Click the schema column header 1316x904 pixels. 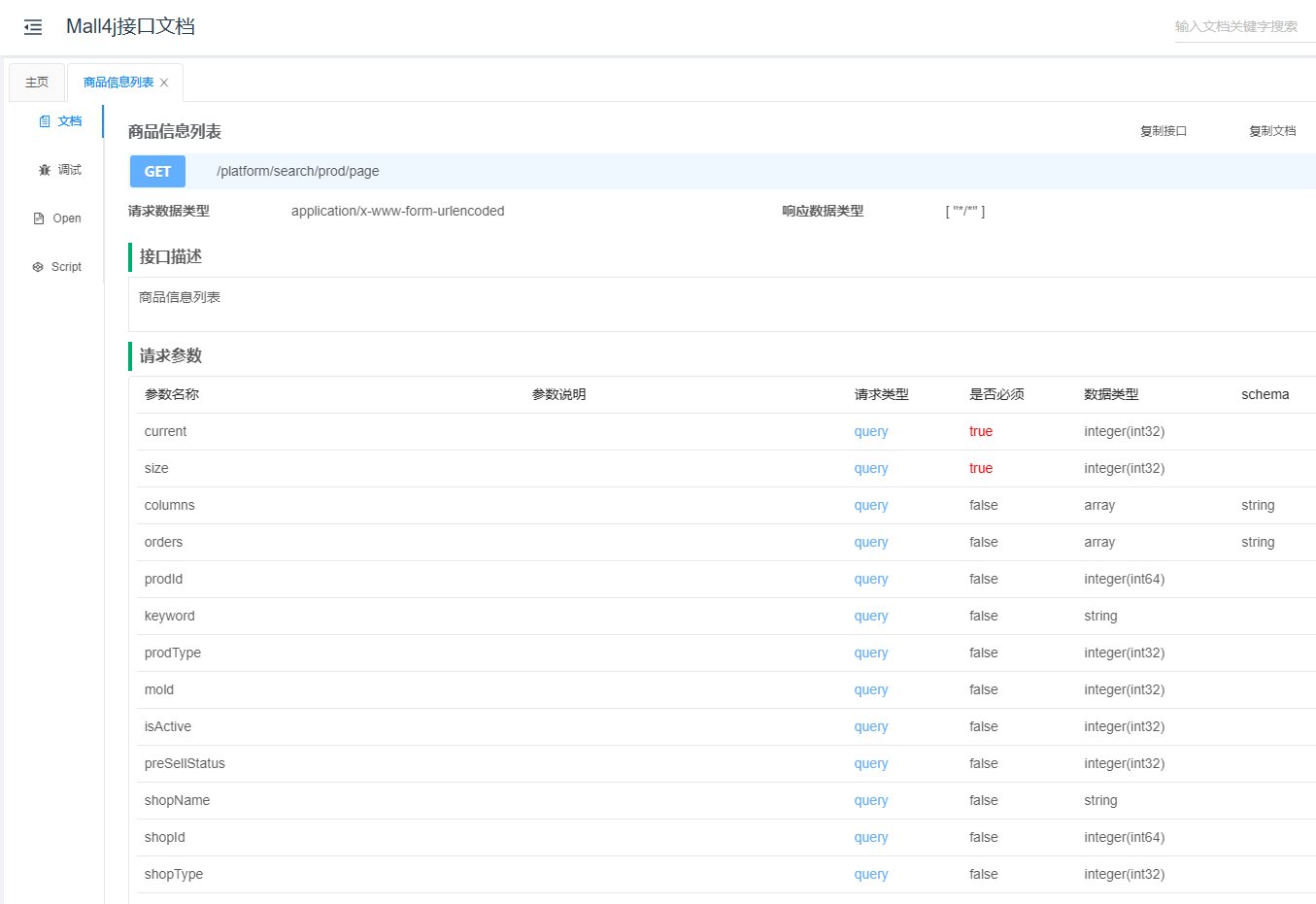(1265, 395)
